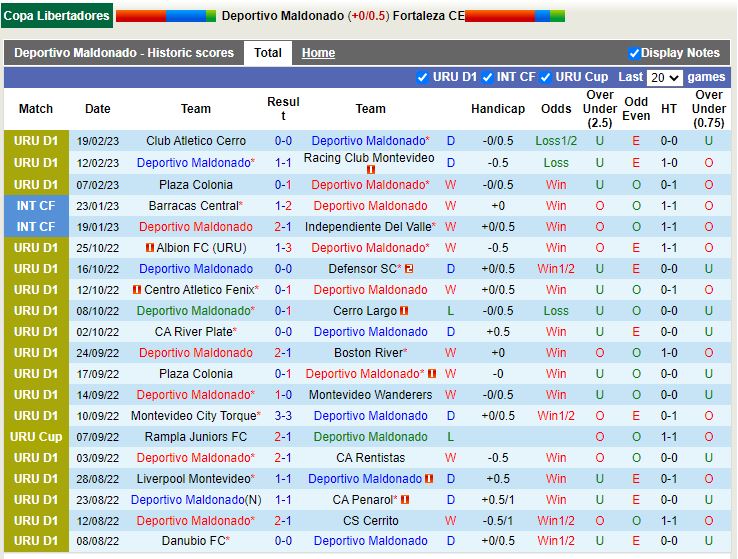Click the L result in Cerro Largo row
The image size is (738, 559).
[x=450, y=311]
